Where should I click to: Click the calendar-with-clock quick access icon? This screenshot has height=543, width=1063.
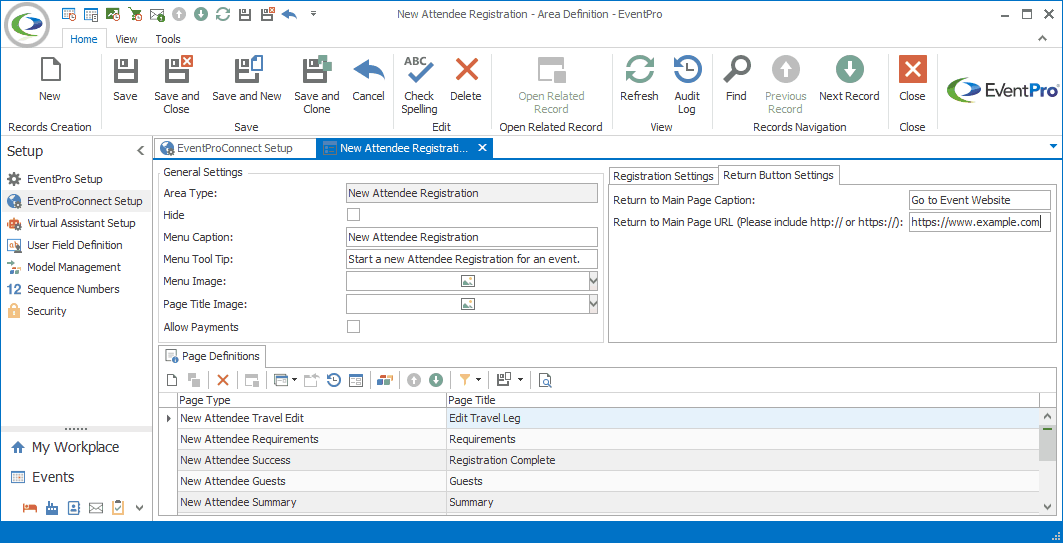coord(68,14)
